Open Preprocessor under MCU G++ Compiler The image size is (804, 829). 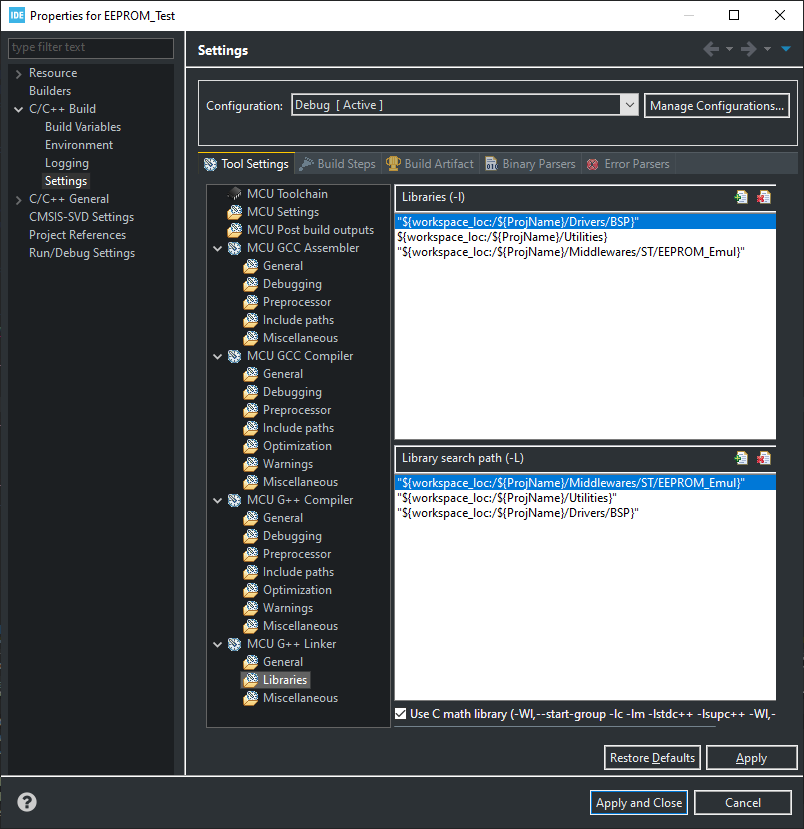point(297,554)
